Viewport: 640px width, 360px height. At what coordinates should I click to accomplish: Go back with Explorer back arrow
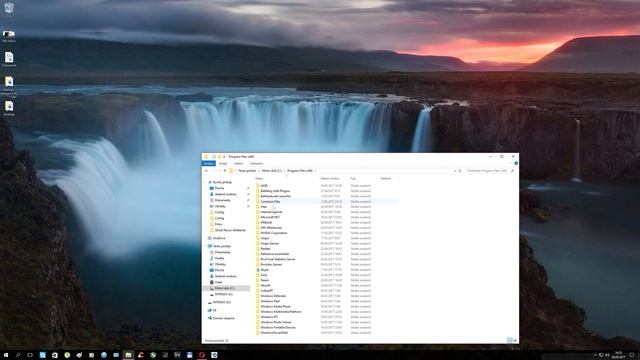click(207, 171)
